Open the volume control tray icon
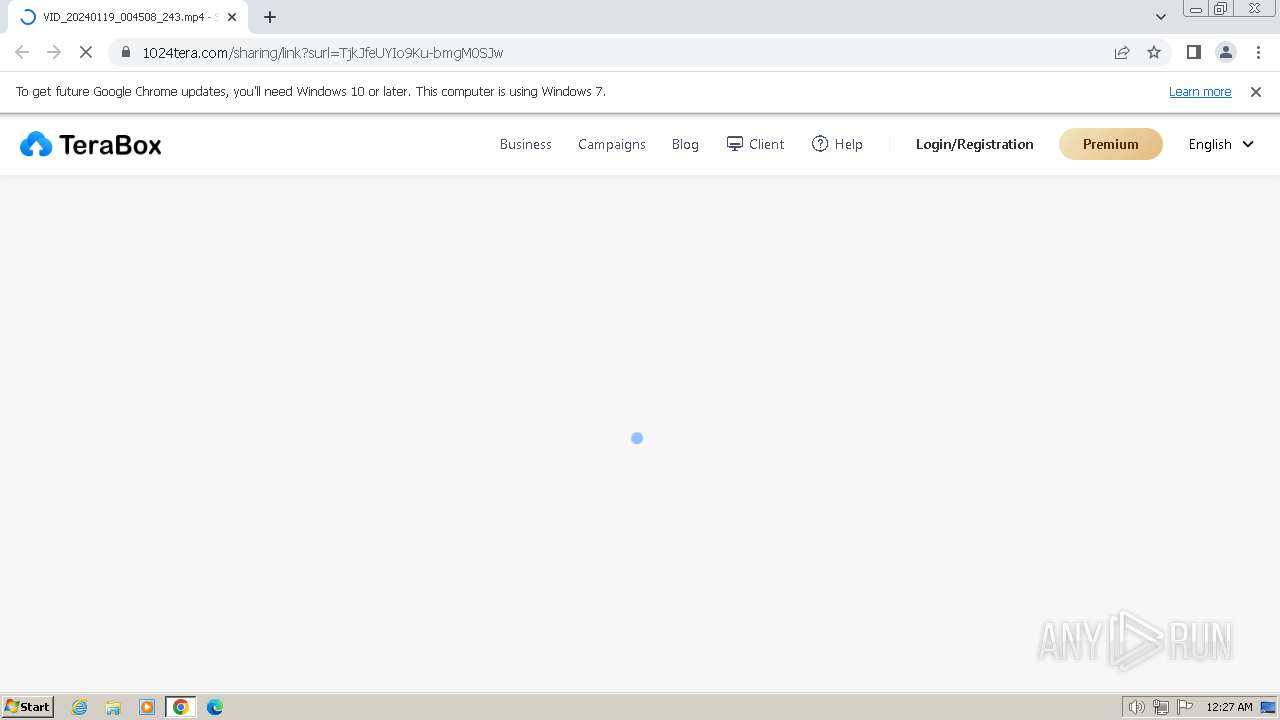 (x=1136, y=707)
